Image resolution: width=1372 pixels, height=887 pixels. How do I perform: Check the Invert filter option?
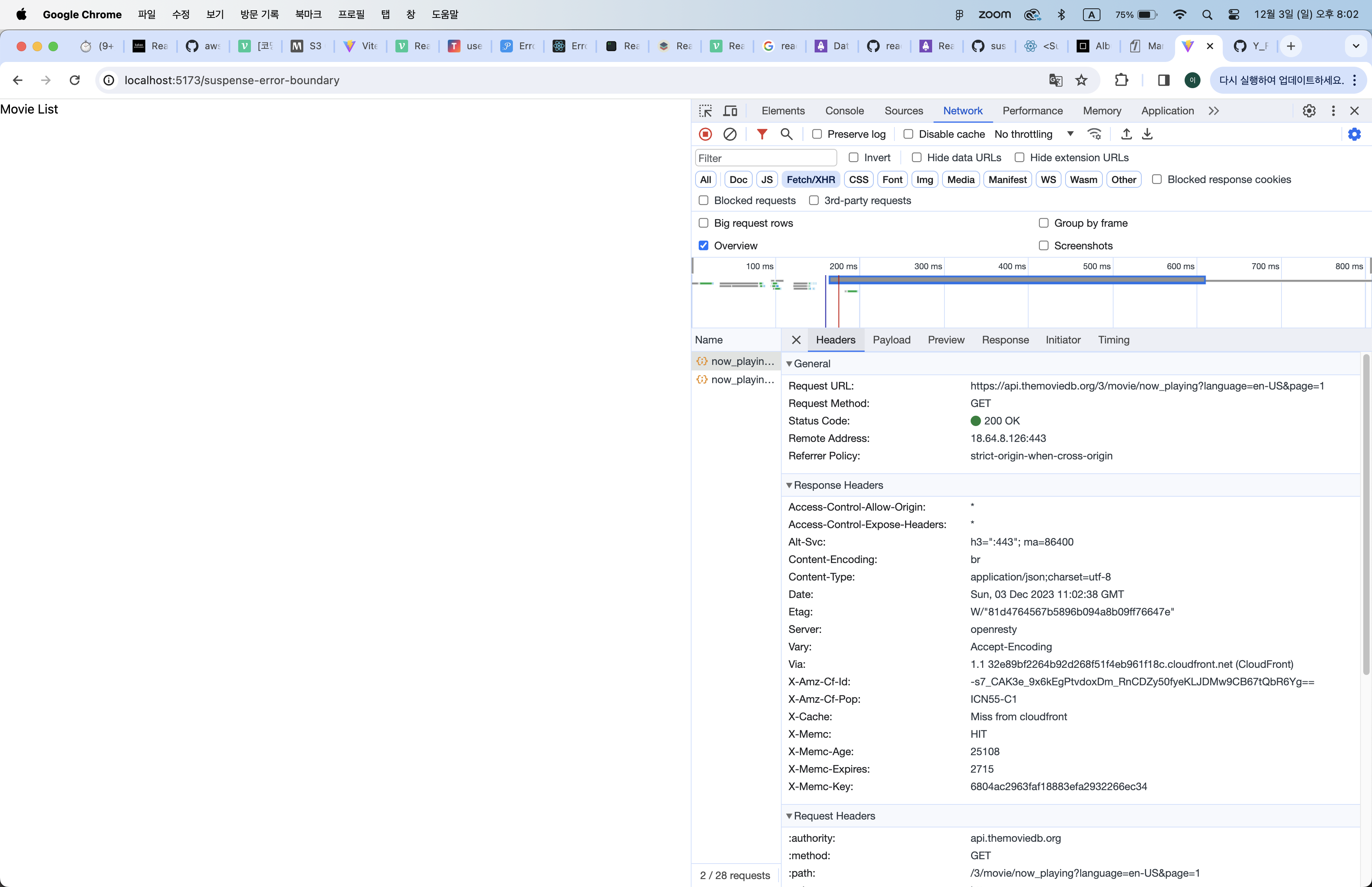pos(853,157)
